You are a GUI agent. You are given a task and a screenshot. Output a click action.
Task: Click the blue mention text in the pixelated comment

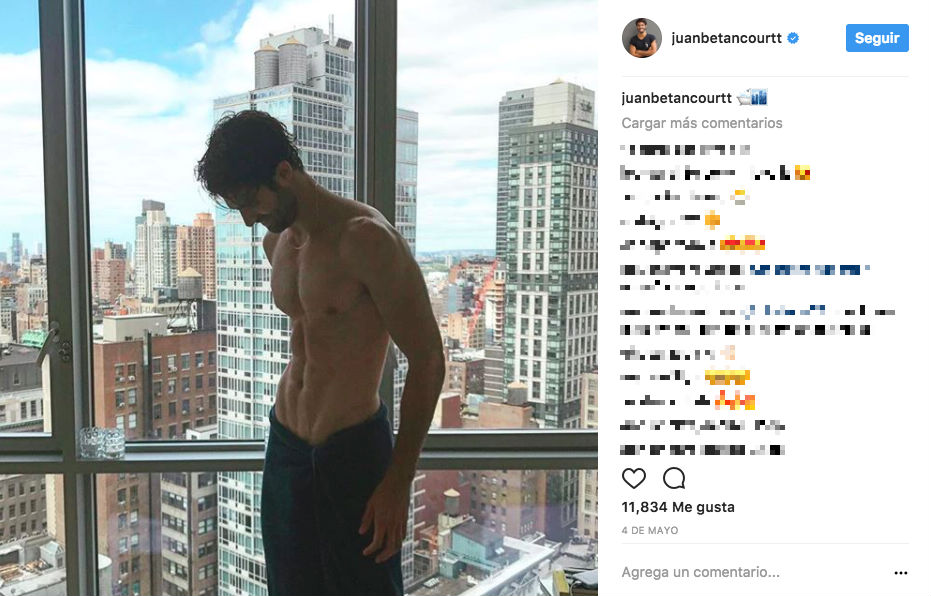coord(808,270)
